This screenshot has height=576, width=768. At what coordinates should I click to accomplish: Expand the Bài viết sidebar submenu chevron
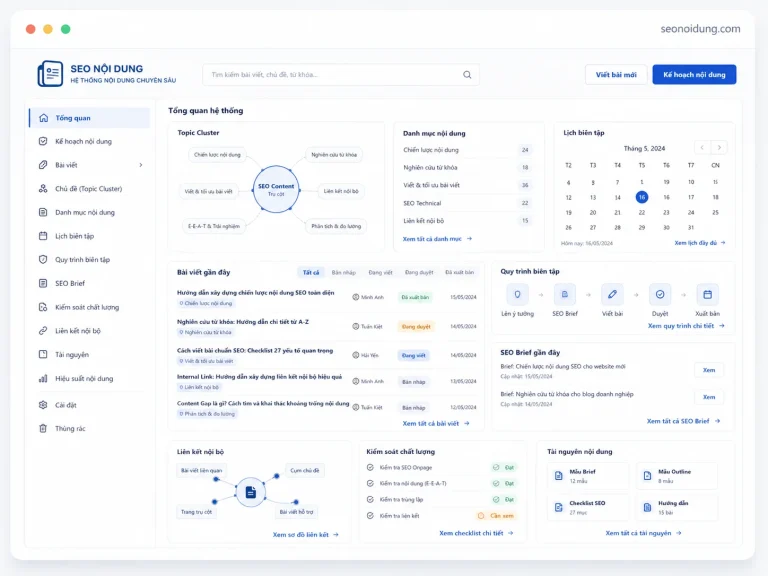[x=141, y=165]
